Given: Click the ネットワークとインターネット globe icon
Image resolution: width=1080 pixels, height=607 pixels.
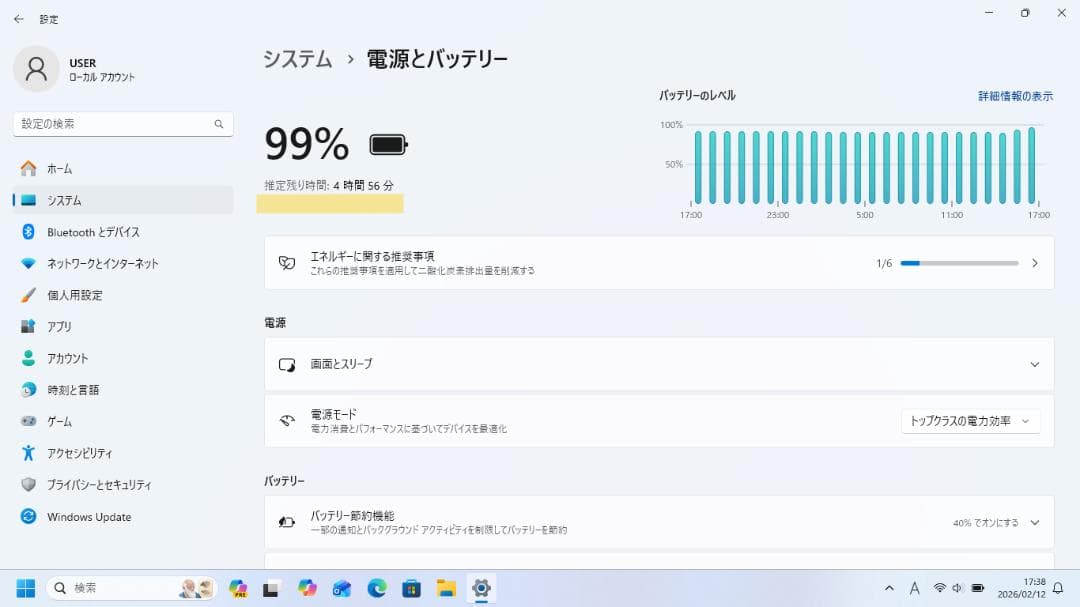Looking at the screenshot, I should pos(29,263).
